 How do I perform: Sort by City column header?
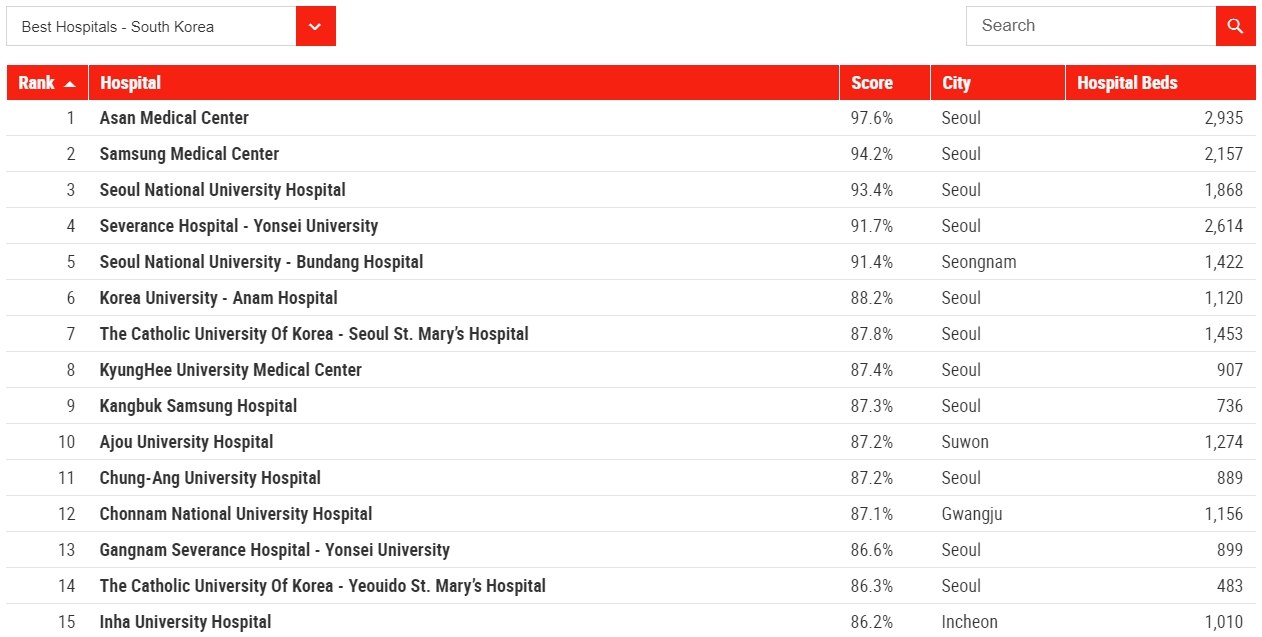click(956, 83)
